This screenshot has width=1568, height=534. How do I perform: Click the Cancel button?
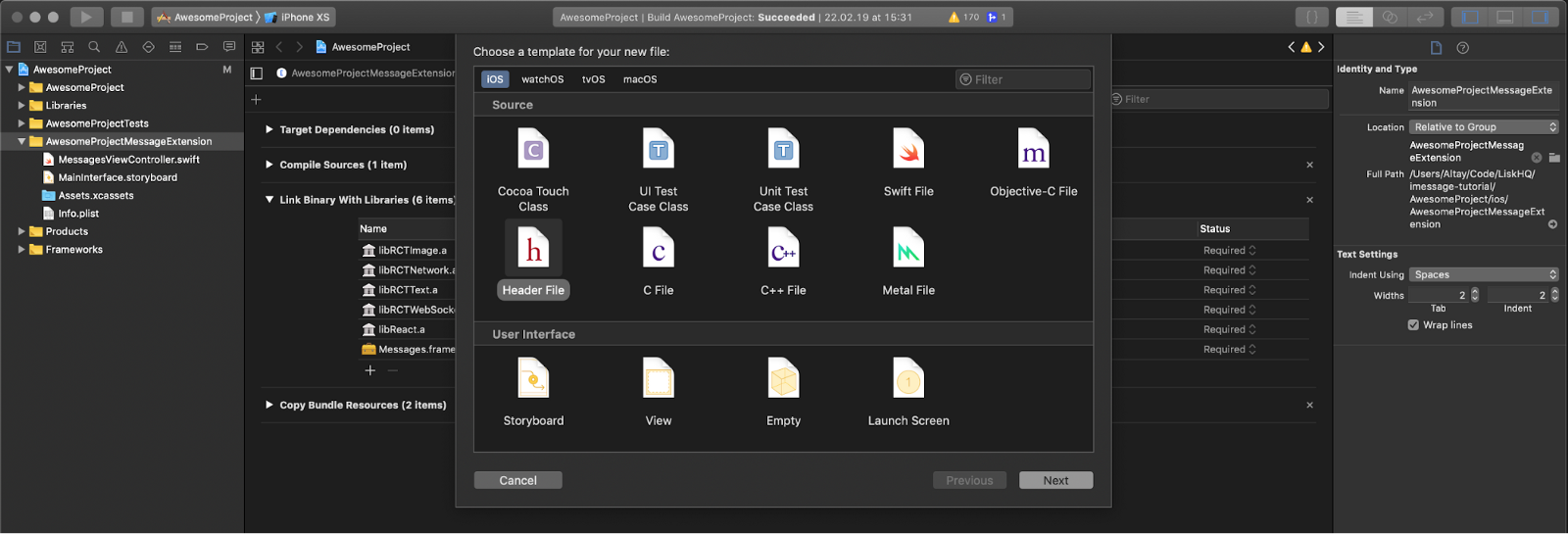pos(518,480)
